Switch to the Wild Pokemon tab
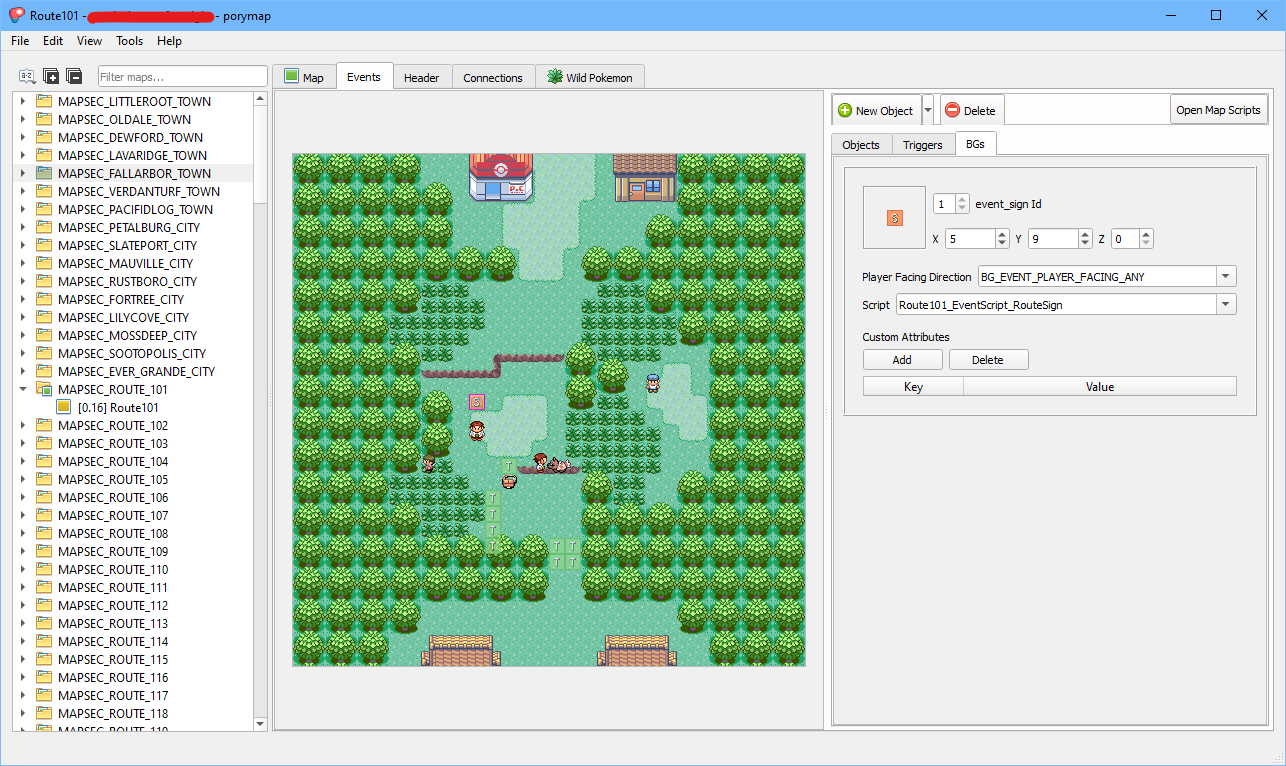1286x766 pixels. [x=590, y=77]
